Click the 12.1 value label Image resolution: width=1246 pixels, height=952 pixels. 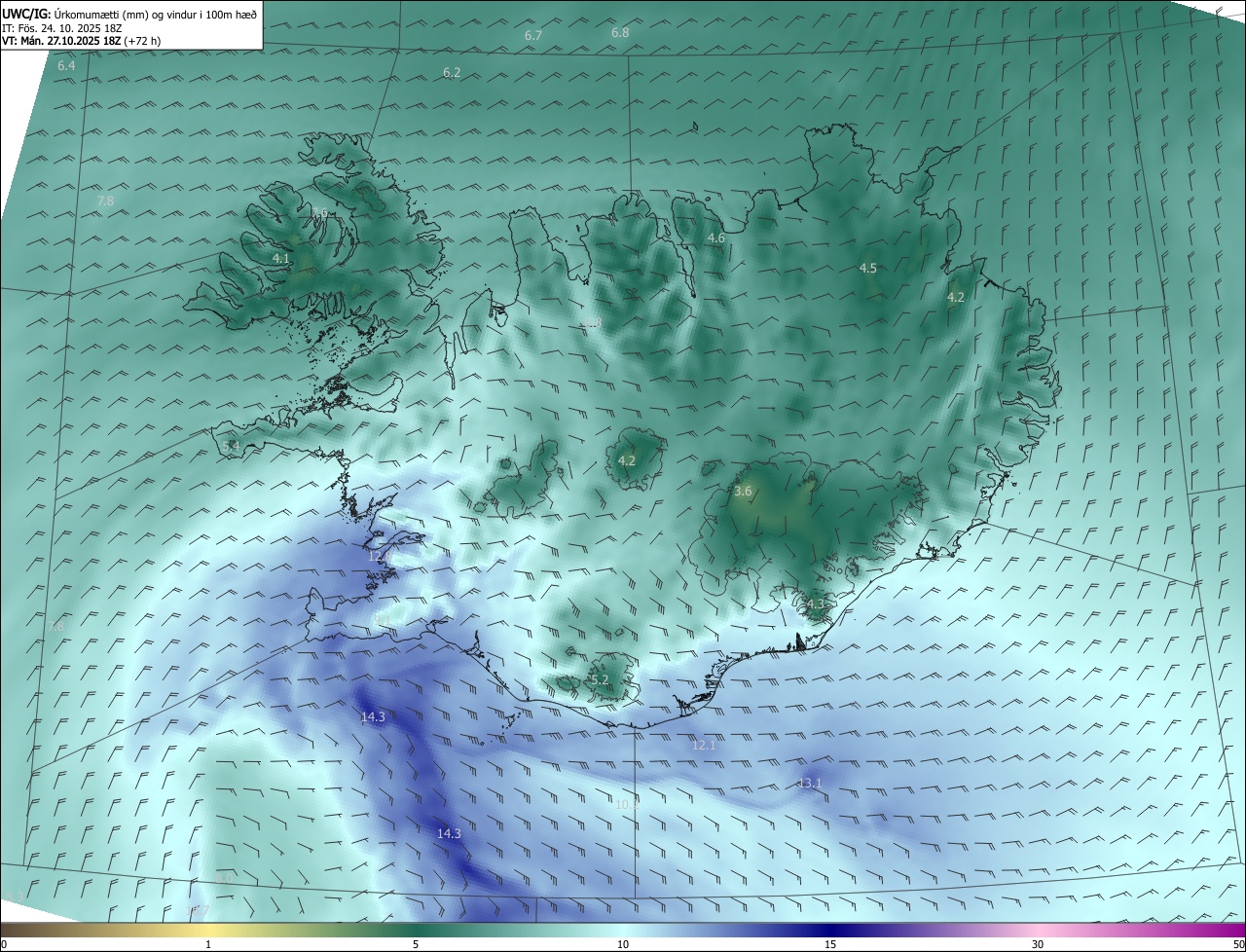tap(704, 745)
